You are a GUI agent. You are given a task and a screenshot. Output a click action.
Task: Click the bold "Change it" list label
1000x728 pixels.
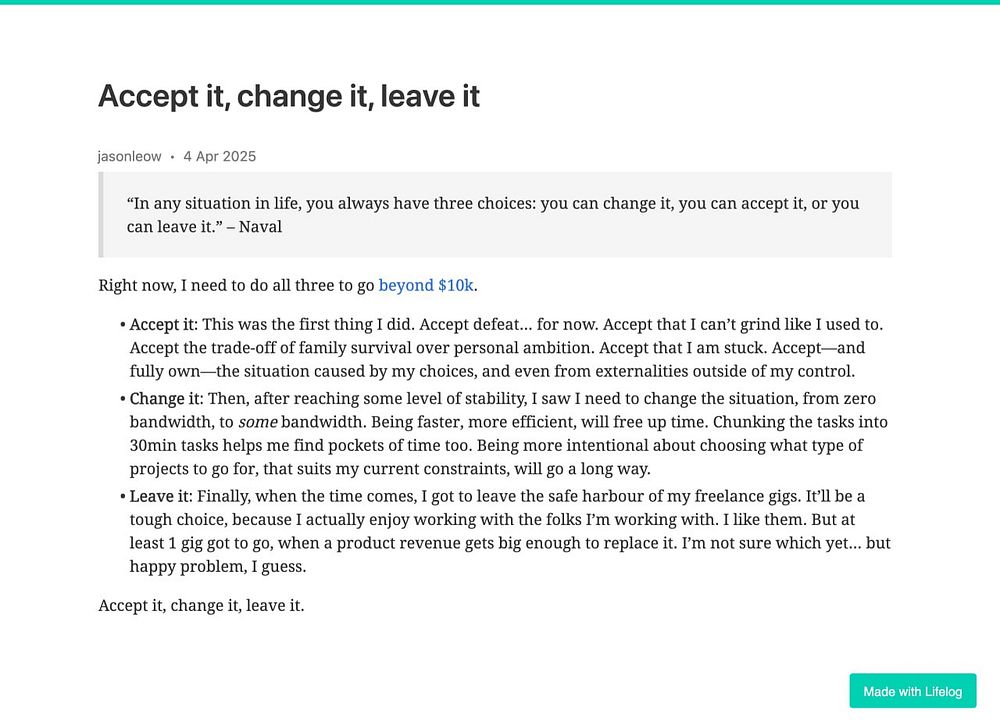pos(165,398)
